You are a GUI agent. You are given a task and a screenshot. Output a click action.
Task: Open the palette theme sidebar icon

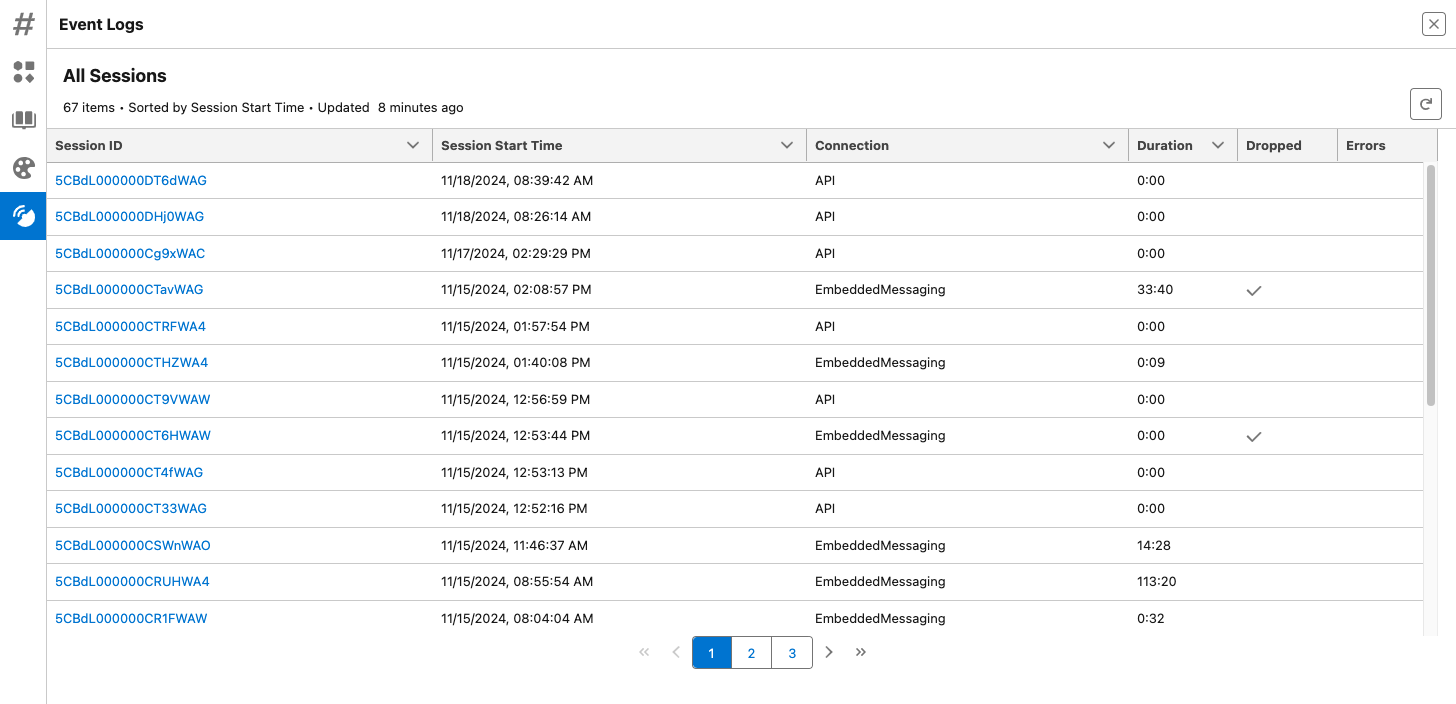pos(23,168)
